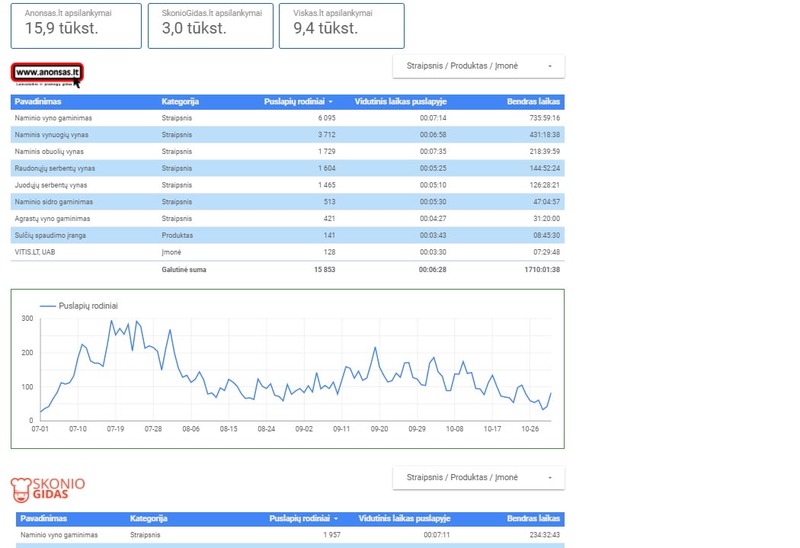Select row Naminio vyno gaminimas in anonsas table
Screen dimensions: 800x548
click(x=287, y=118)
